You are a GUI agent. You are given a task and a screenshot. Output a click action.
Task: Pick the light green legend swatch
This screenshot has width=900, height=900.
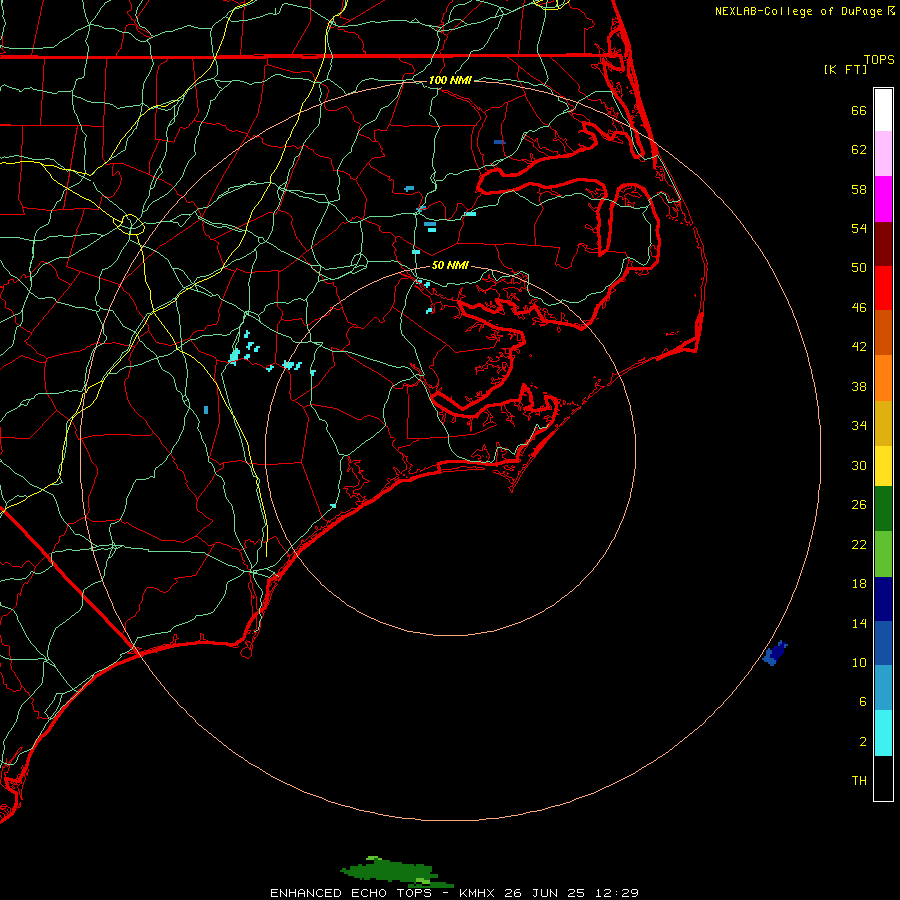pyautogui.click(x=883, y=554)
